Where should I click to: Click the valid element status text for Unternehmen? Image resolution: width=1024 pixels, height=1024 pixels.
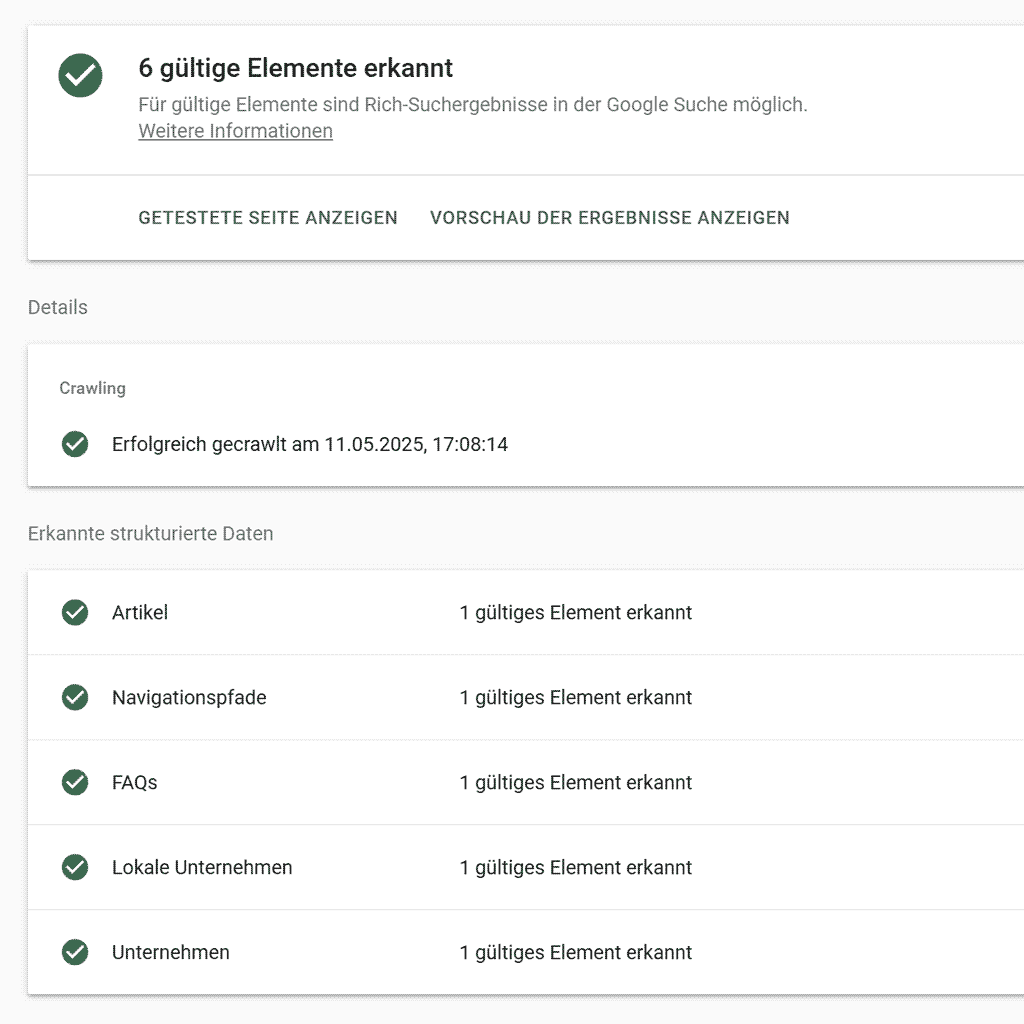pyautogui.click(x=576, y=952)
